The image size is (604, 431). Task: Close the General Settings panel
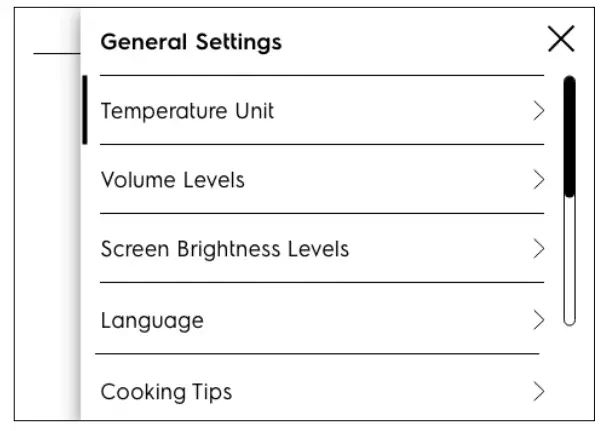pyautogui.click(x=561, y=40)
